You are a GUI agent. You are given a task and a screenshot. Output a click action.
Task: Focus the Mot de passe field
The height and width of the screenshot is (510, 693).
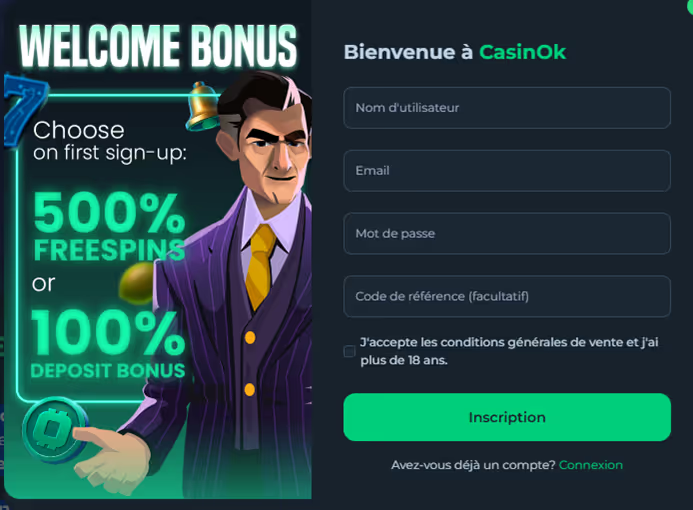coord(507,233)
